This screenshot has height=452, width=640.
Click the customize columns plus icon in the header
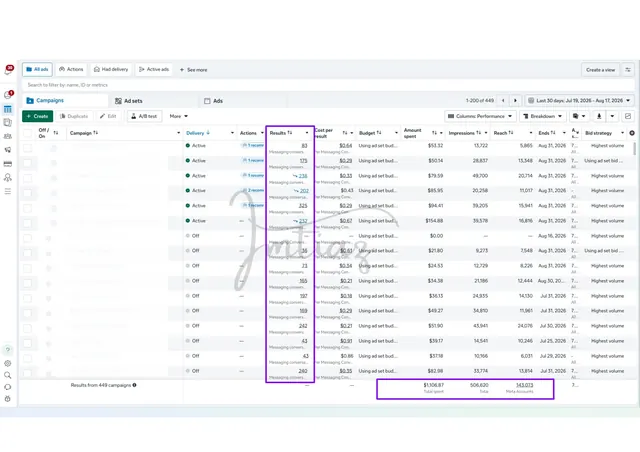click(632, 133)
